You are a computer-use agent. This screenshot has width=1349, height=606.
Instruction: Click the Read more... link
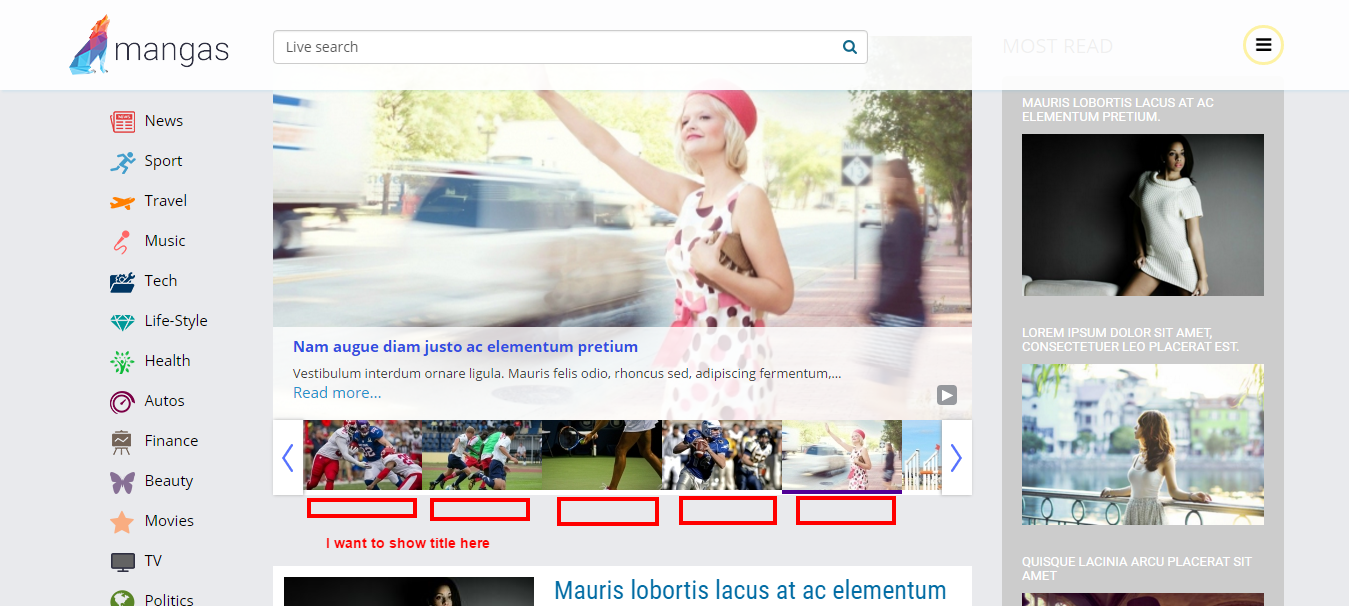click(337, 393)
